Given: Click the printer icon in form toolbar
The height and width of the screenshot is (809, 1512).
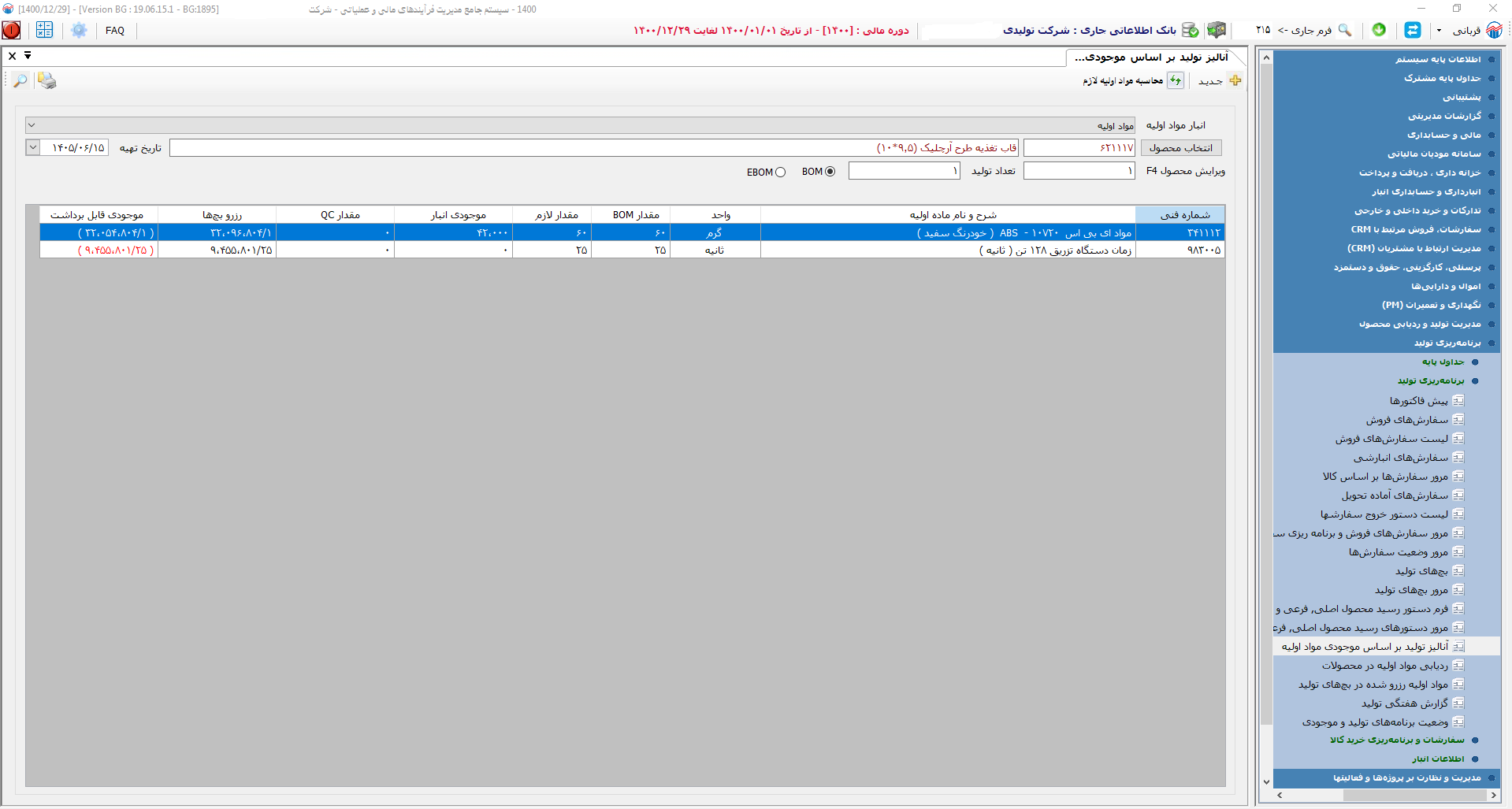Looking at the screenshot, I should click(46, 80).
